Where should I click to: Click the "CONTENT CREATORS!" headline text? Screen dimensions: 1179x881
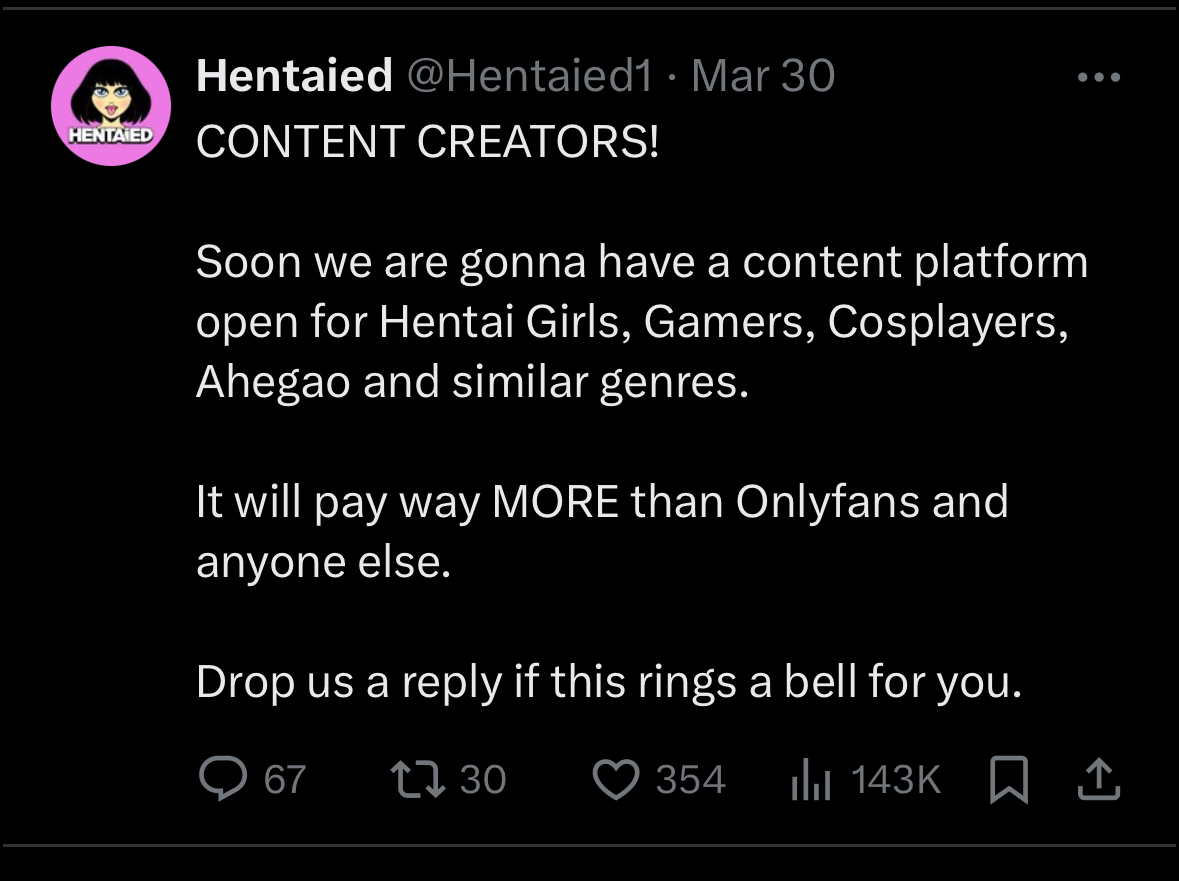pyautogui.click(x=428, y=142)
